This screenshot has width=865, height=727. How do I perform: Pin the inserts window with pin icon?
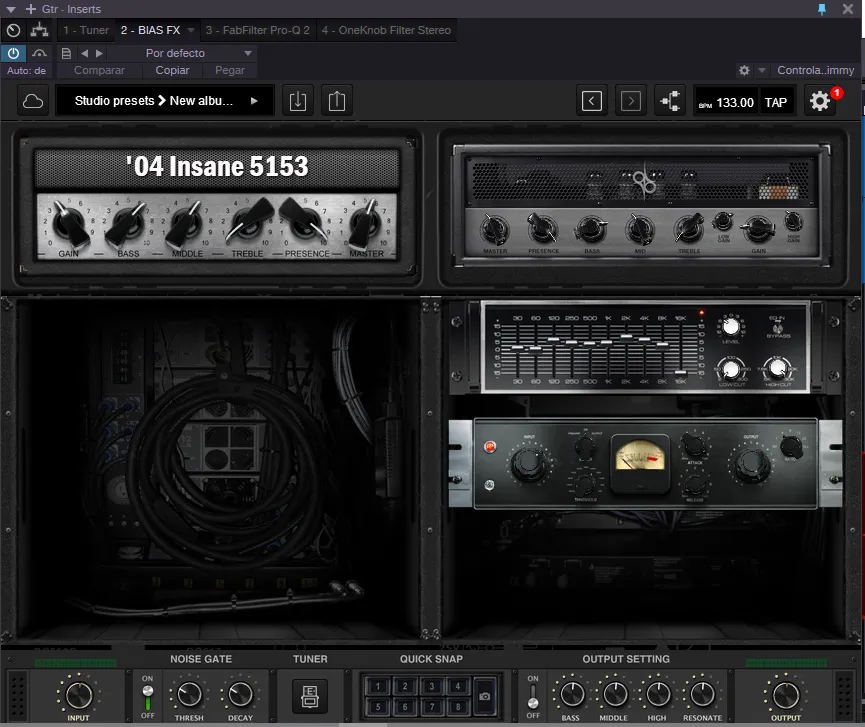click(x=822, y=9)
